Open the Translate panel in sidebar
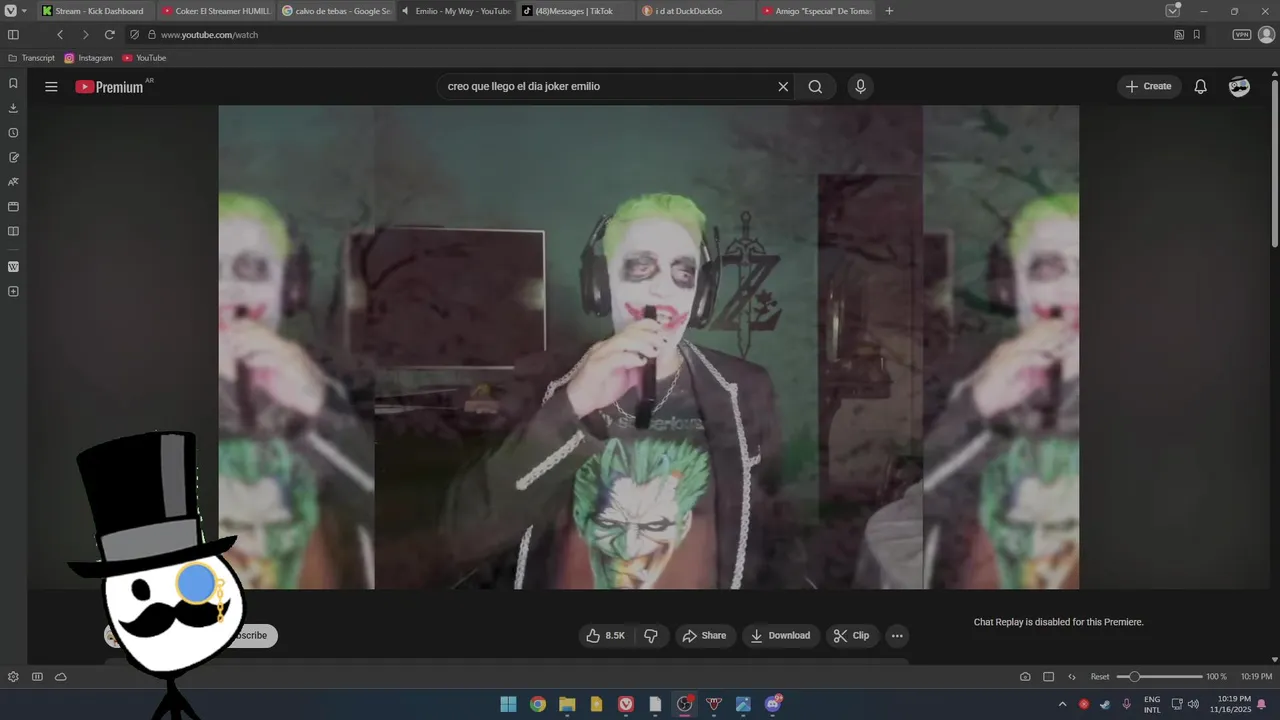 click(x=13, y=182)
